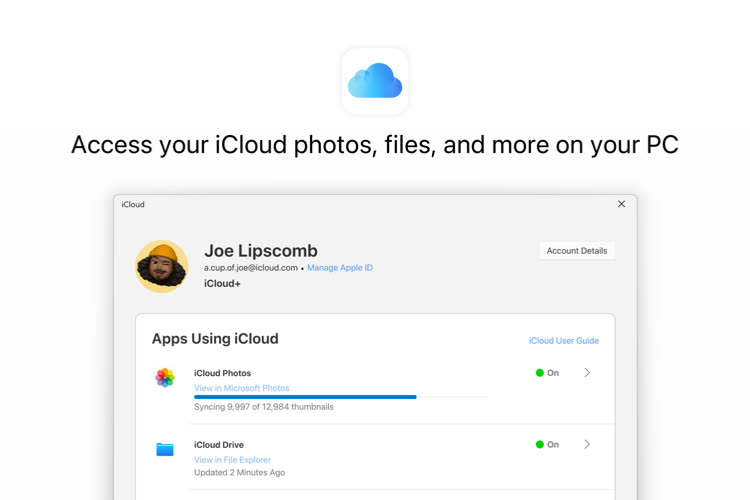Click the iCloud cloud logo icon
The width and height of the screenshot is (750, 500).
(375, 81)
